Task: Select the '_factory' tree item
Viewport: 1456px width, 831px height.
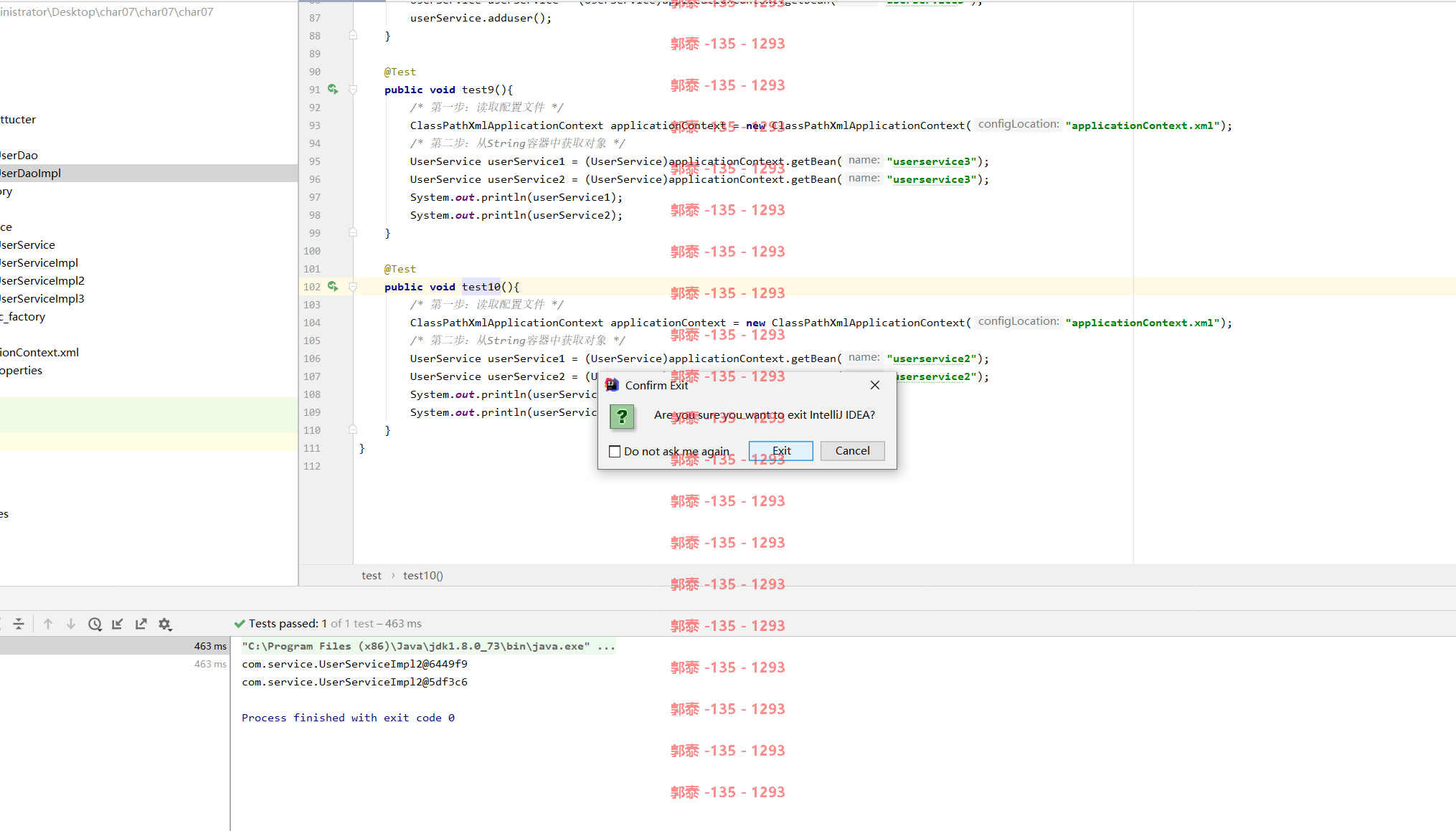Action: (22, 317)
